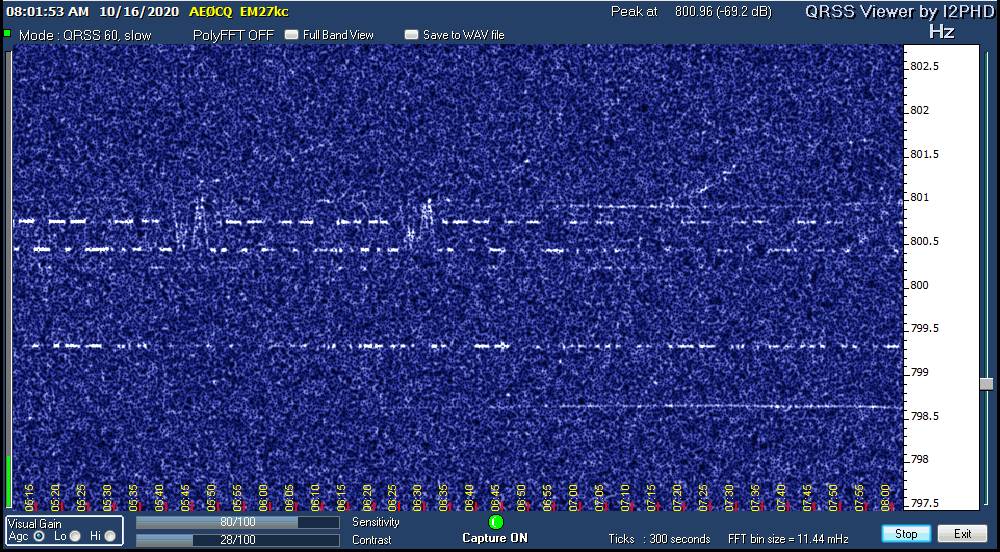
Task: Enable the Full Band View checkbox
Action: click(x=292, y=35)
